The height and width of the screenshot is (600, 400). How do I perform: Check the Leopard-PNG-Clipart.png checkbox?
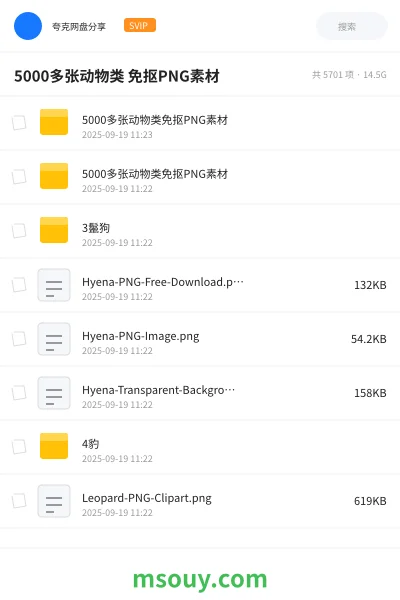click(19, 501)
